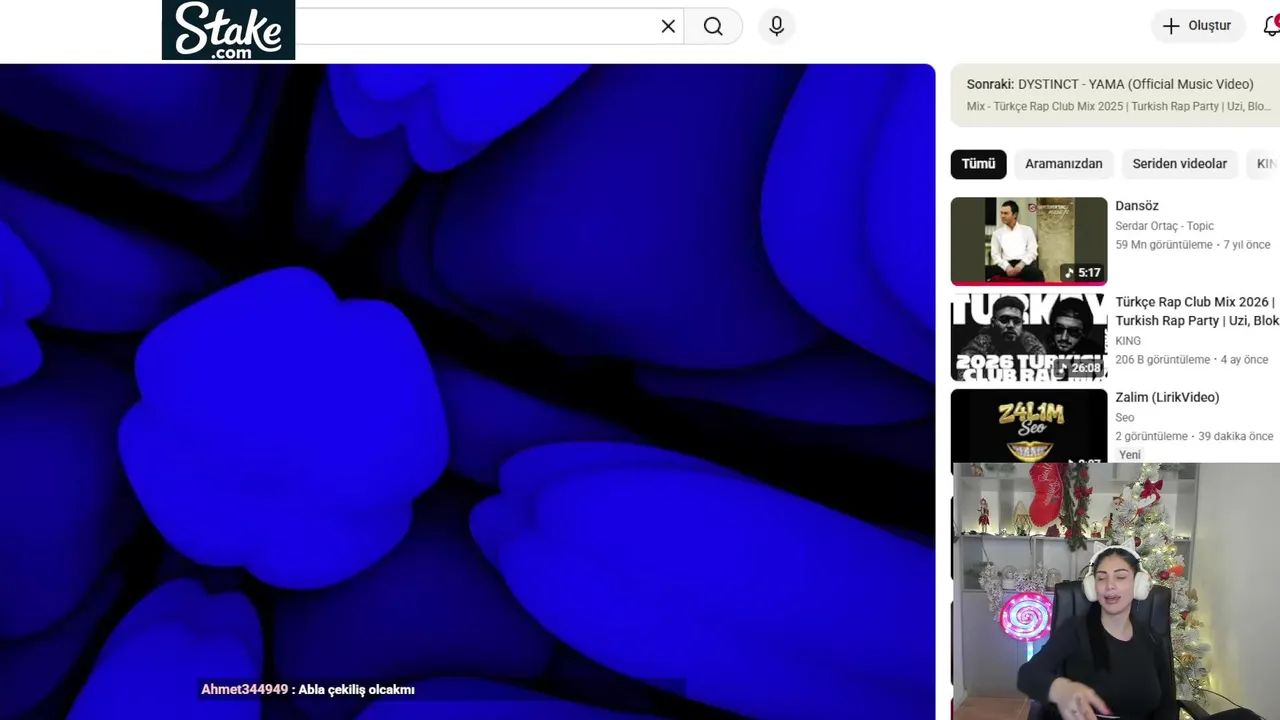The width and height of the screenshot is (1280, 720).
Task: Click the Stake.com logo overlay
Action: (228, 30)
